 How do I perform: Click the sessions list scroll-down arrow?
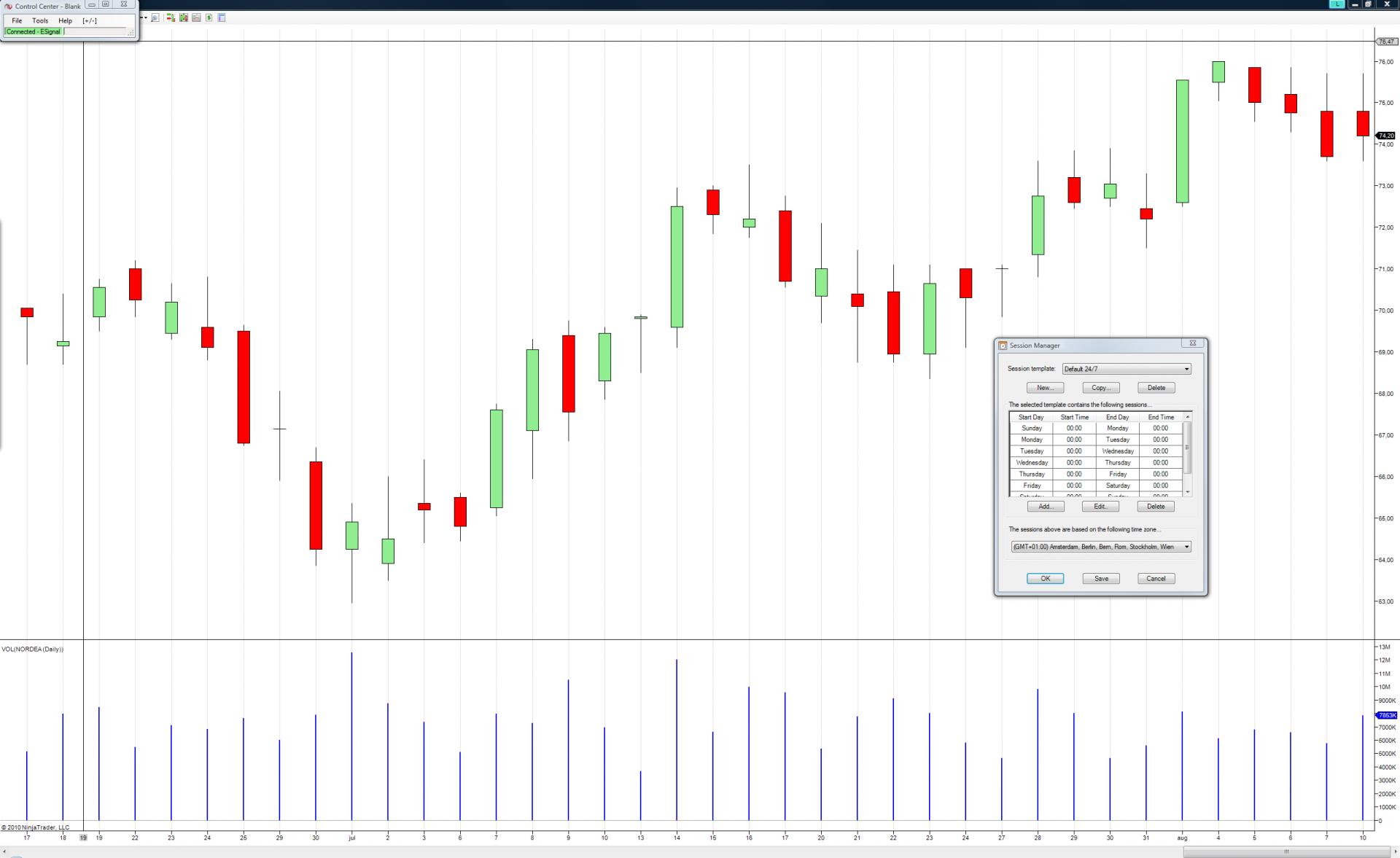click(x=1188, y=492)
